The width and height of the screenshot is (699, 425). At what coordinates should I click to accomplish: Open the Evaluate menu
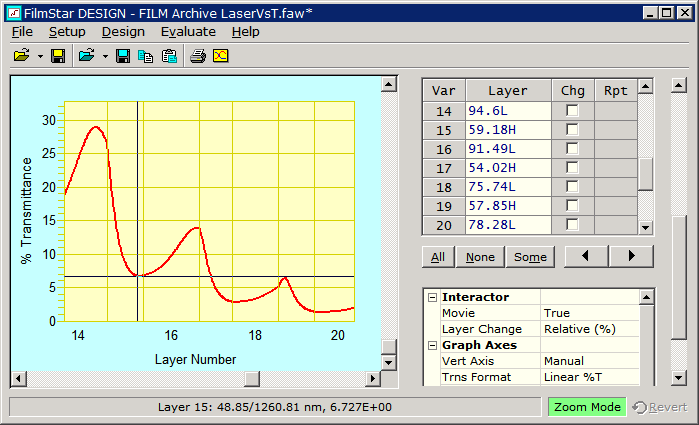click(188, 32)
